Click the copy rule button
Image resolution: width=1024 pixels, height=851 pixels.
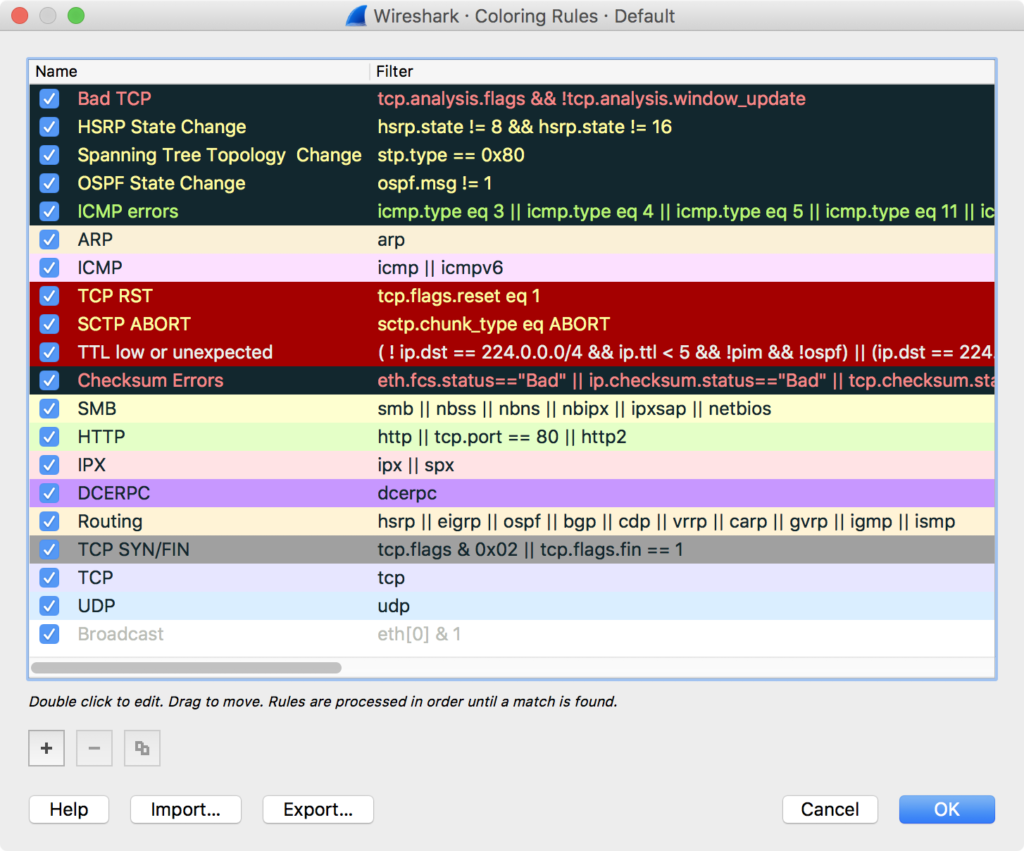click(142, 748)
